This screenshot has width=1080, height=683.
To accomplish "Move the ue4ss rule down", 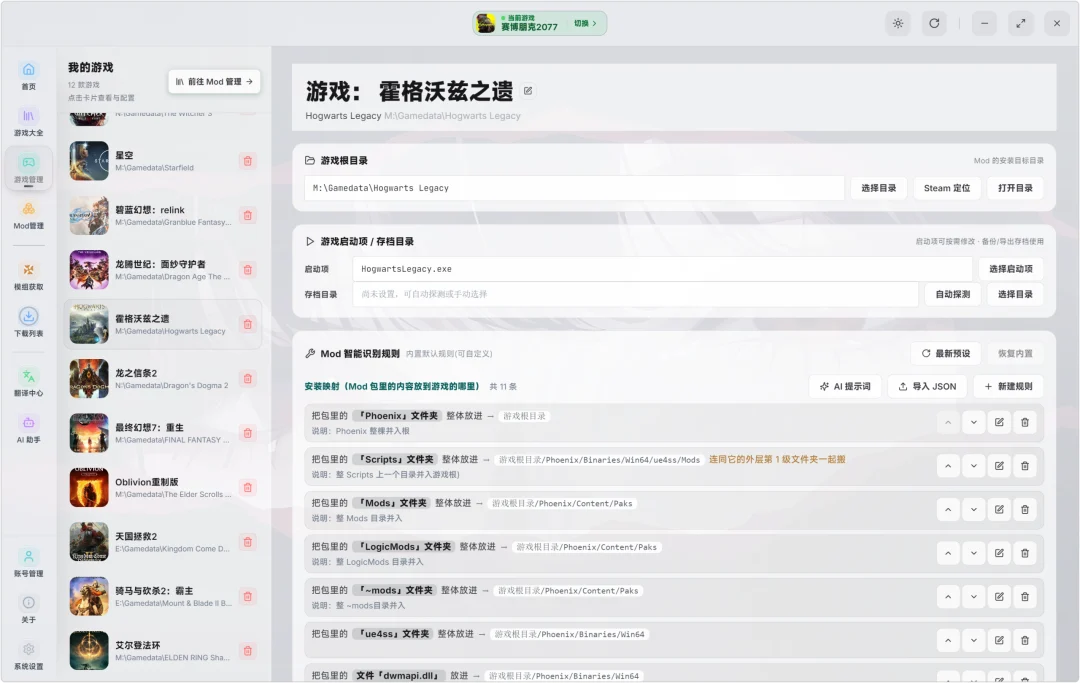I will click(974, 640).
